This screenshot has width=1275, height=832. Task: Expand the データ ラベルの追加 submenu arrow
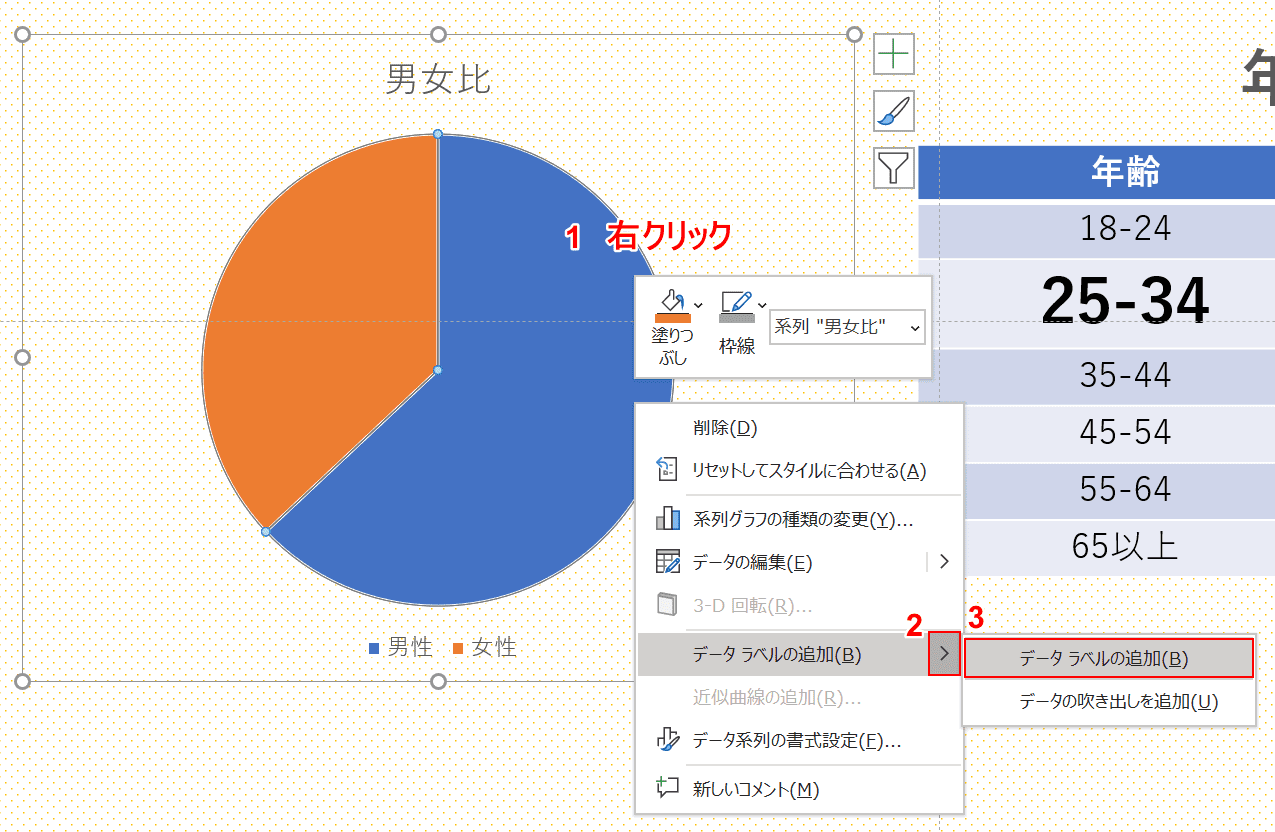pyautogui.click(x=944, y=654)
